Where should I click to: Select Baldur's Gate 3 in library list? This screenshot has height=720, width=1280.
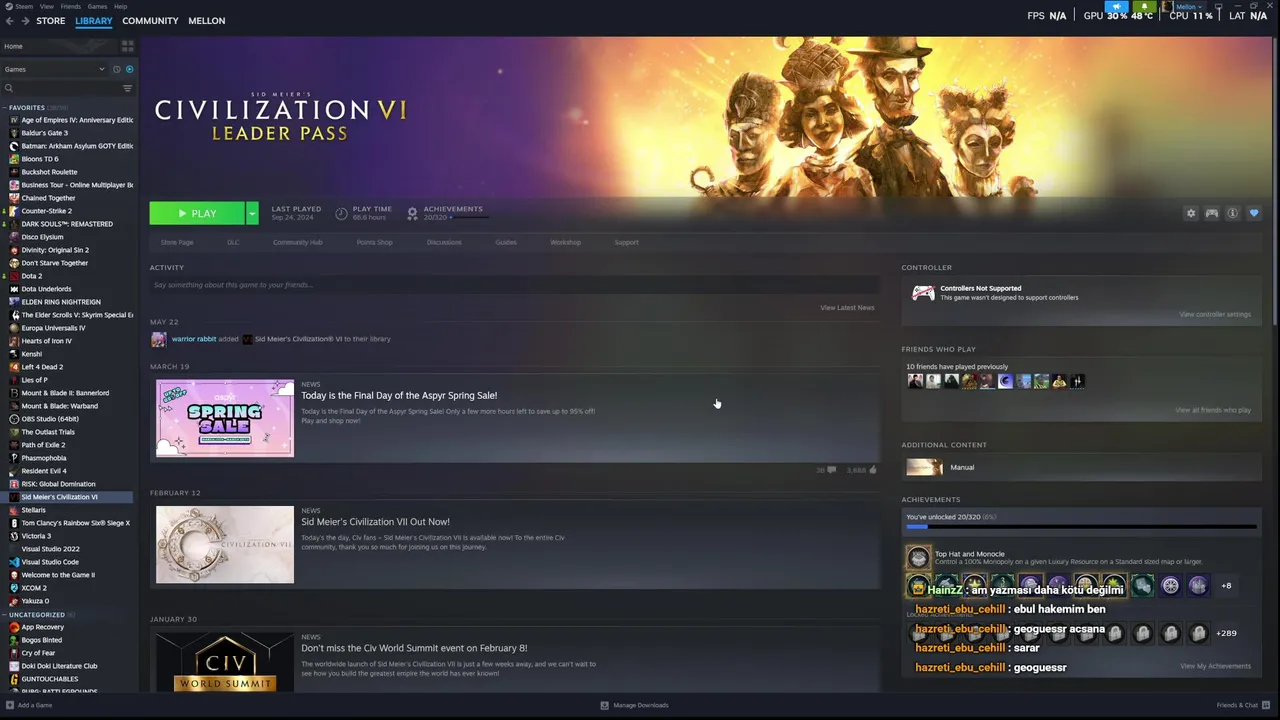point(45,133)
